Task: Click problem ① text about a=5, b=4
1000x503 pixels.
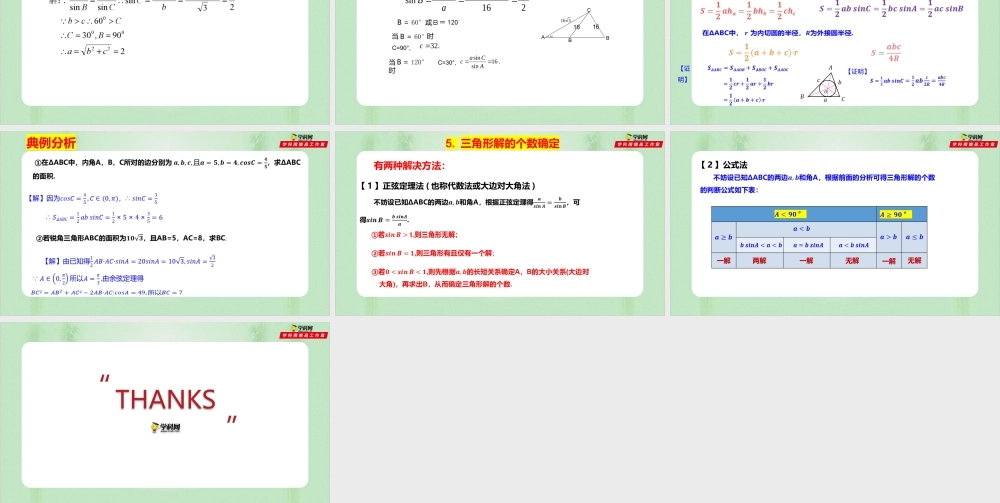Action: click(166, 168)
